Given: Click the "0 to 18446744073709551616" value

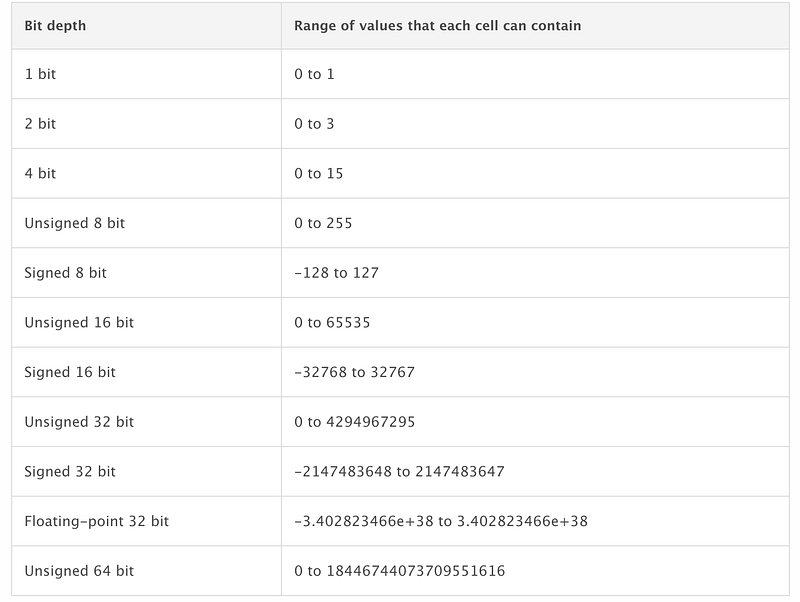Looking at the screenshot, I should coord(399,571).
